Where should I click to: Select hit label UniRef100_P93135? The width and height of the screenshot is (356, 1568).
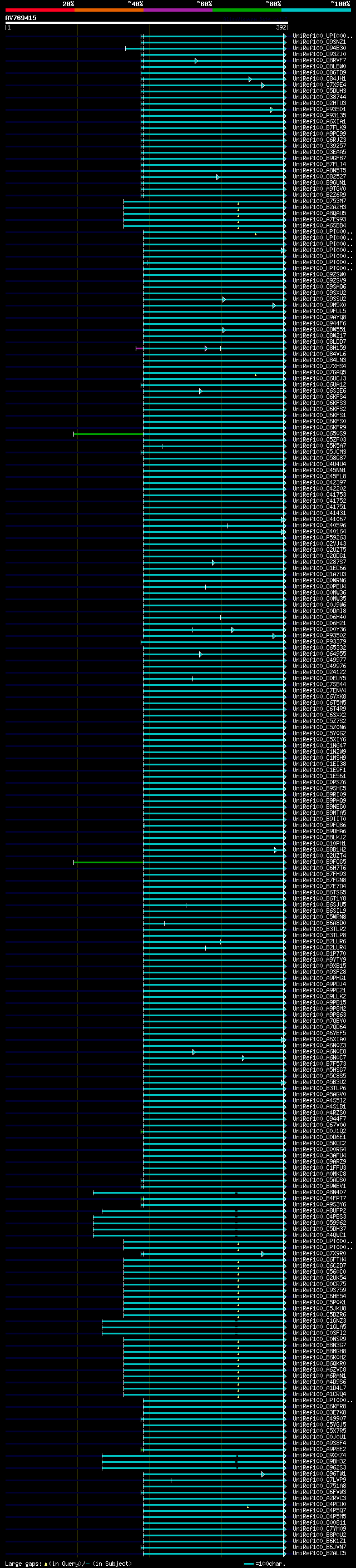pos(319,116)
